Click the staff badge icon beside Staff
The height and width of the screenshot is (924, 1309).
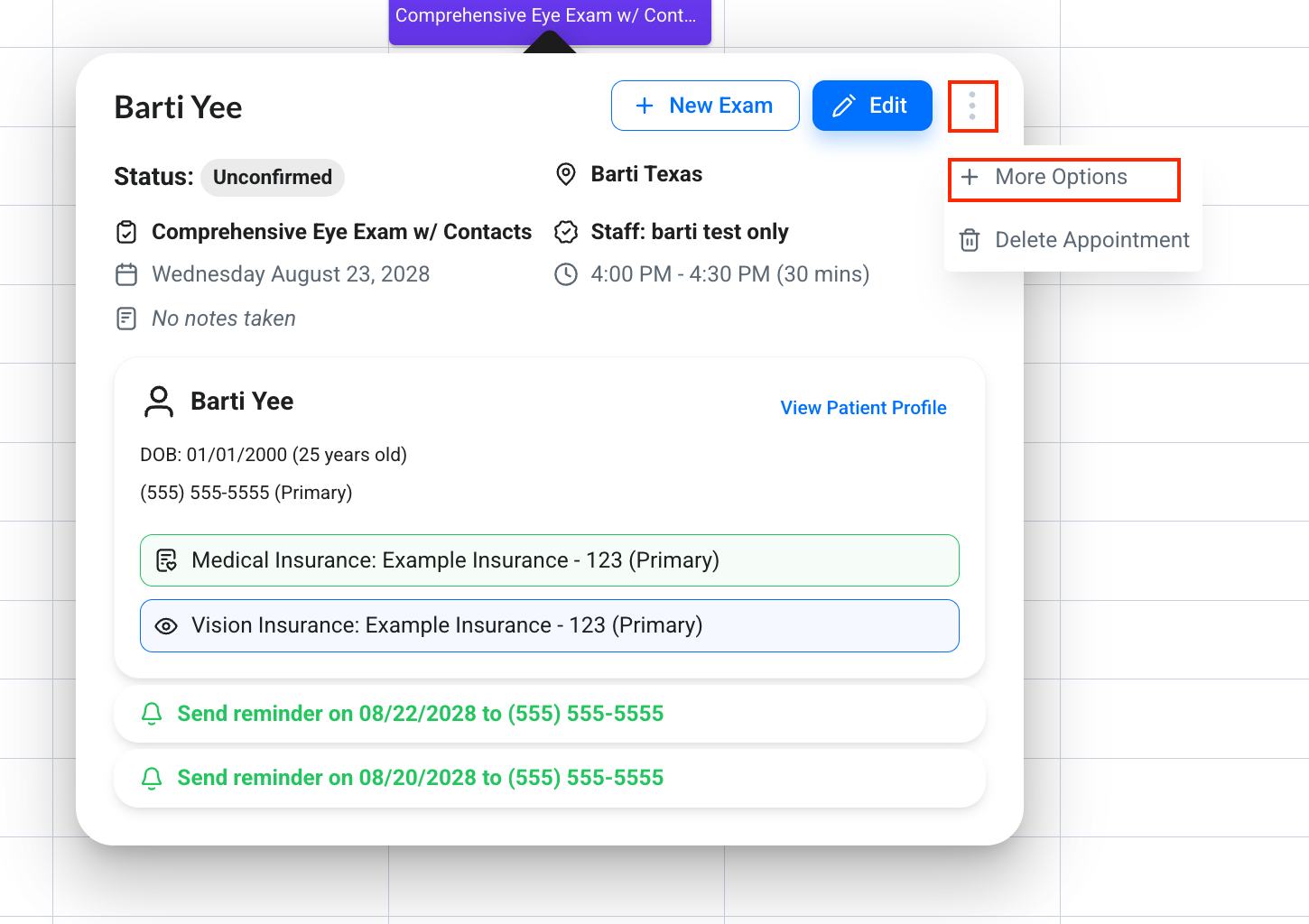click(566, 232)
